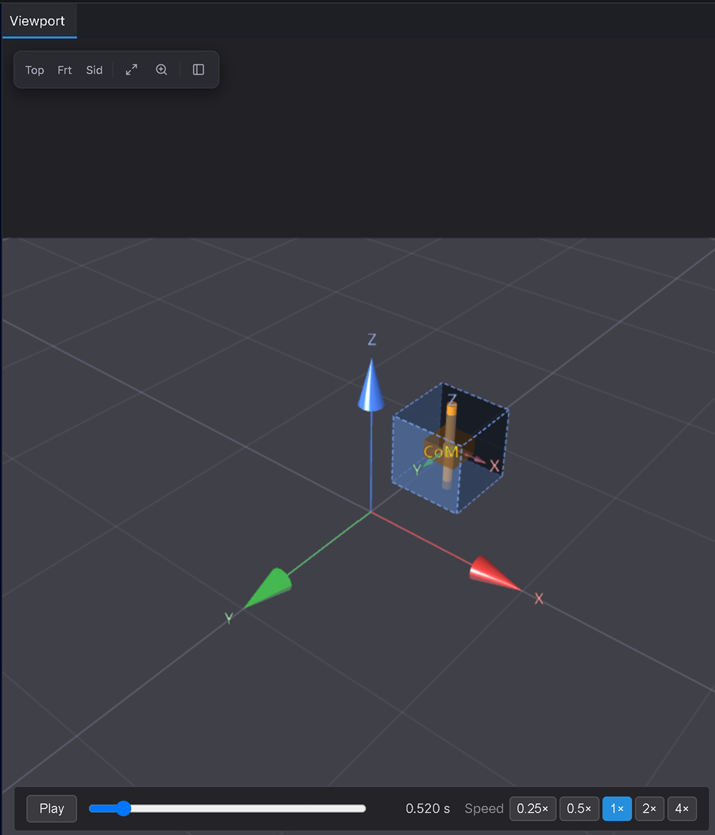The height and width of the screenshot is (835, 715).
Task: Click the Speed label
Action: click(484, 808)
